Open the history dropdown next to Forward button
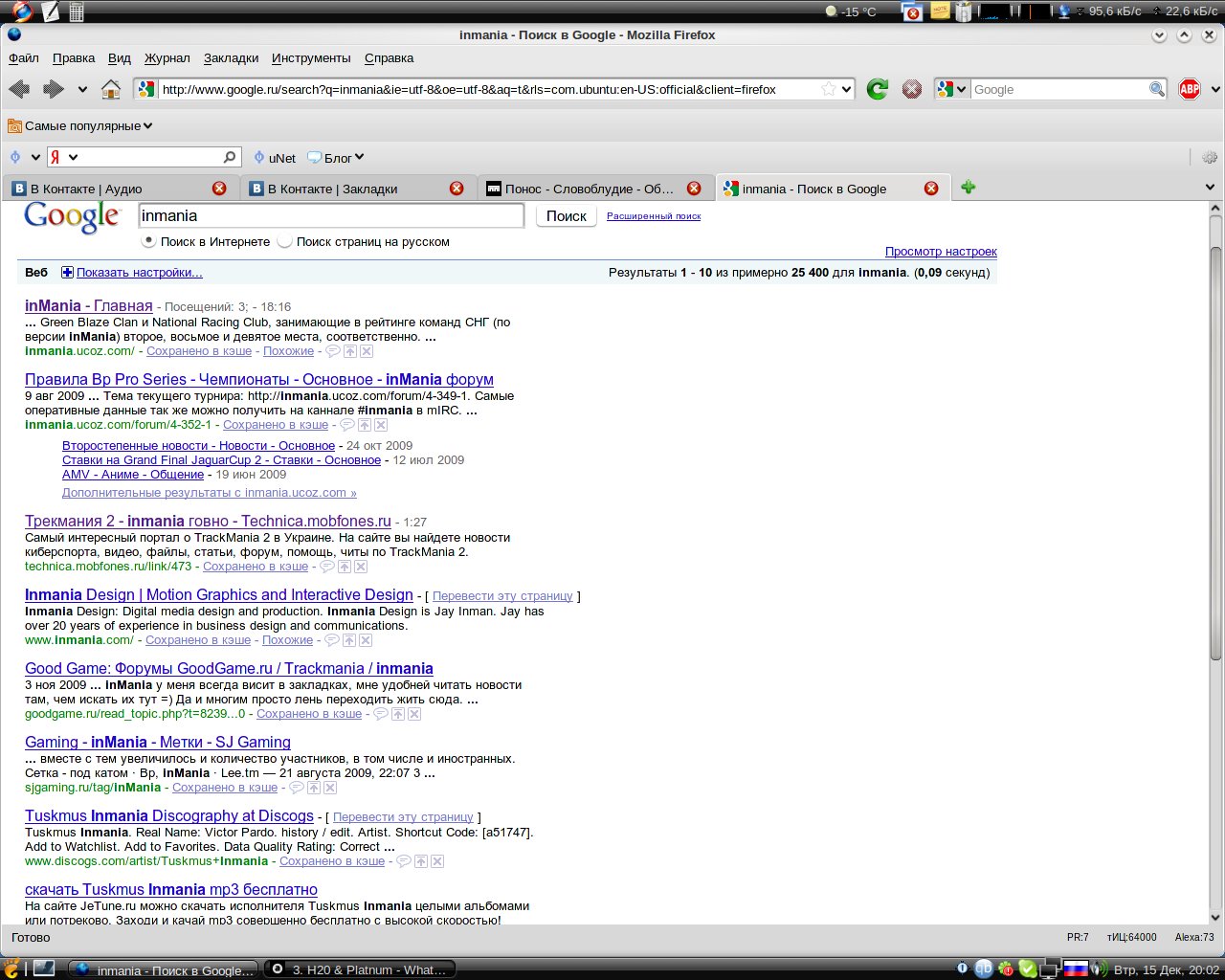 (x=82, y=89)
